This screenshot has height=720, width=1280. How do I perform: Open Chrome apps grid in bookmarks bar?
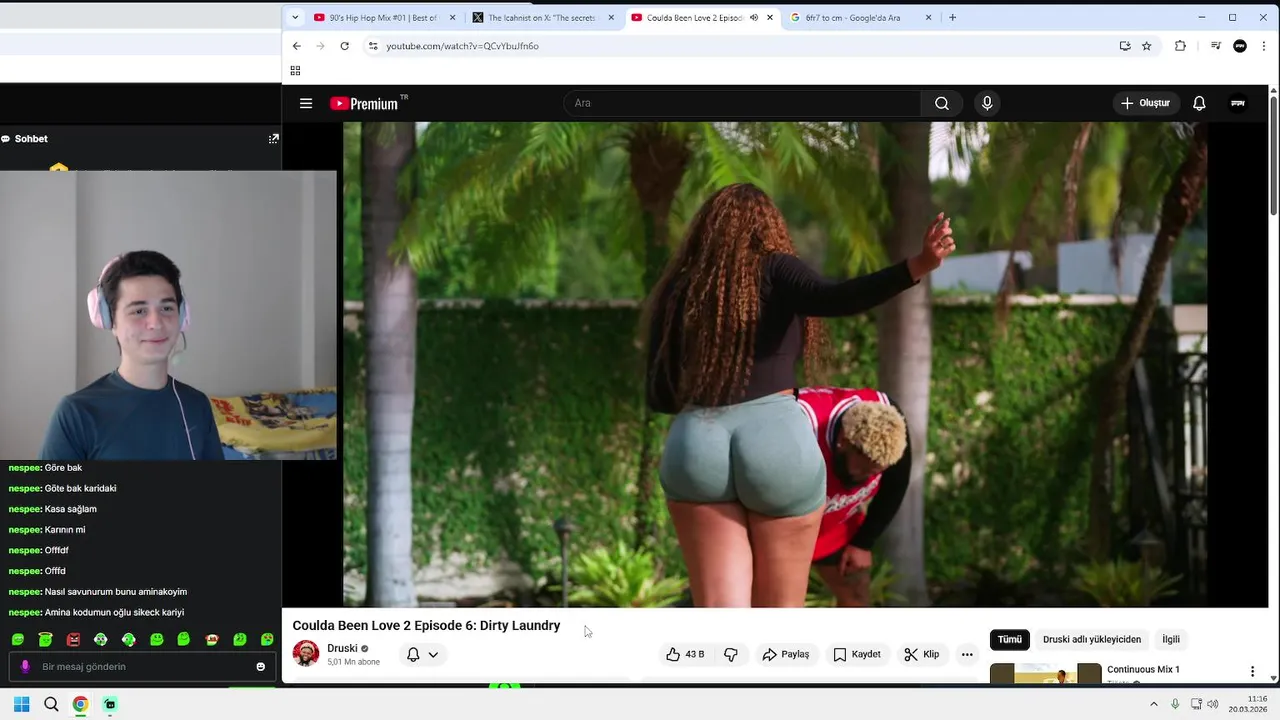pyautogui.click(x=295, y=70)
